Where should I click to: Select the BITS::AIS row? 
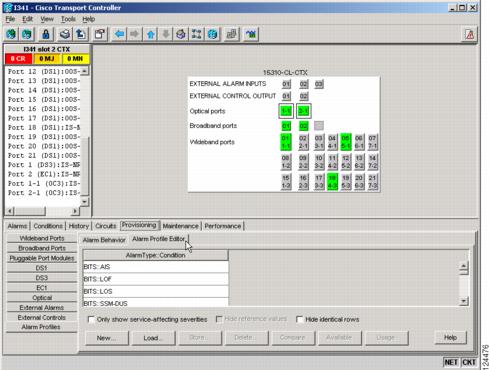coord(156,267)
